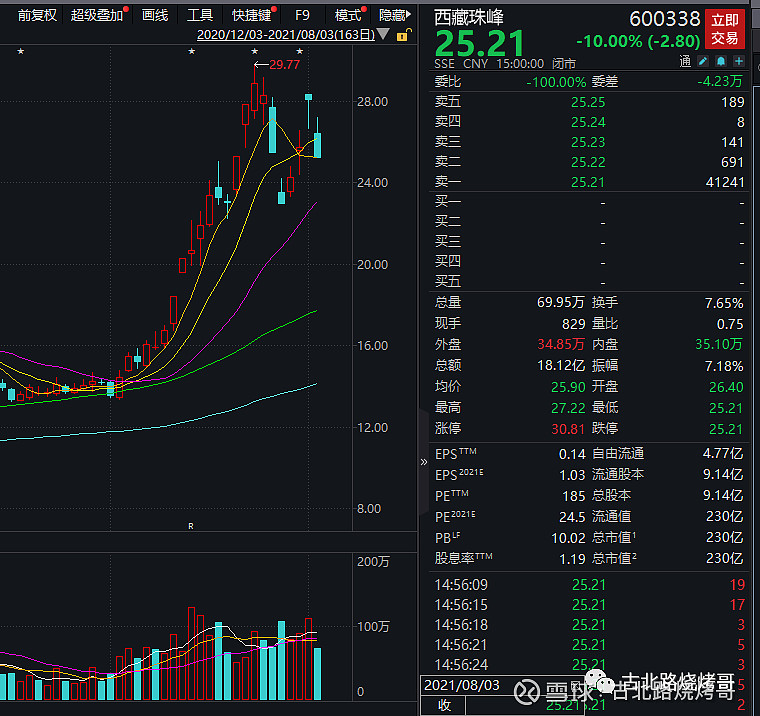Screen dimensions: 760x716
Task: Click 振幅 value 7.18%
Action: [x=724, y=366]
